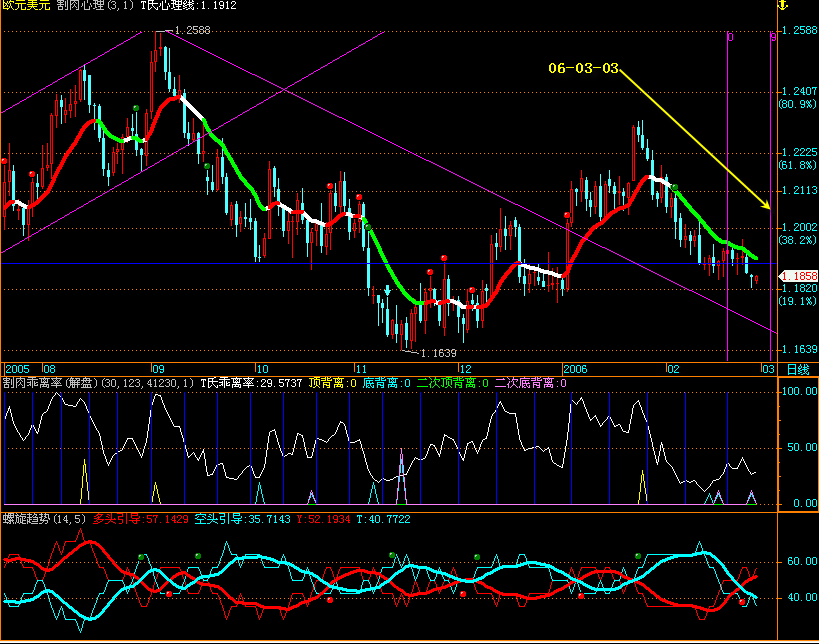Click the (80.9%) retracement label
The image size is (819, 644).
tap(797, 104)
